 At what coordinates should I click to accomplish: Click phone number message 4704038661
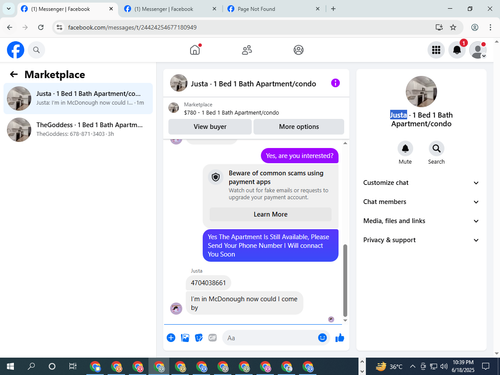coord(208,283)
